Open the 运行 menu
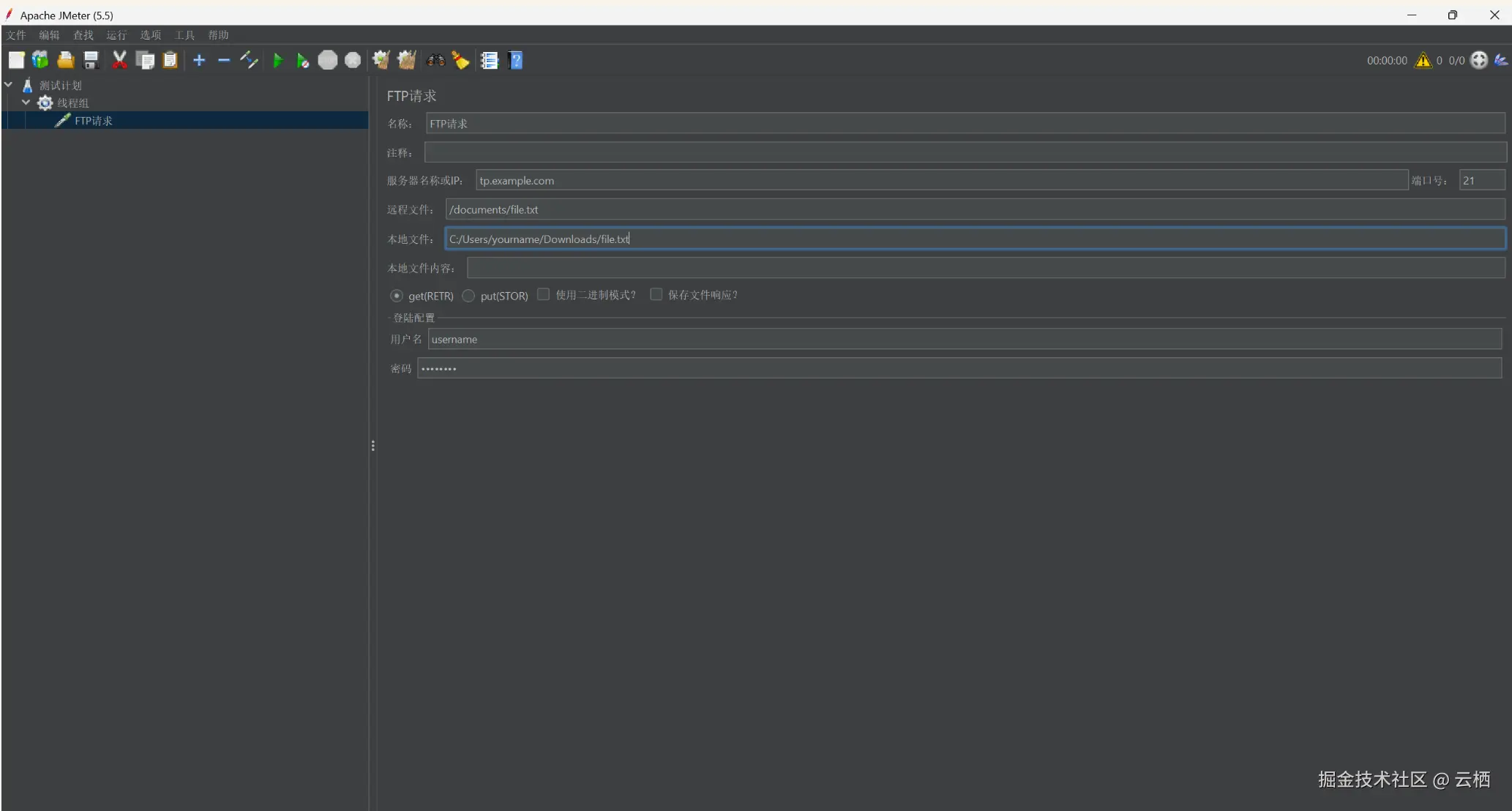This screenshot has width=1512, height=811. click(x=116, y=35)
